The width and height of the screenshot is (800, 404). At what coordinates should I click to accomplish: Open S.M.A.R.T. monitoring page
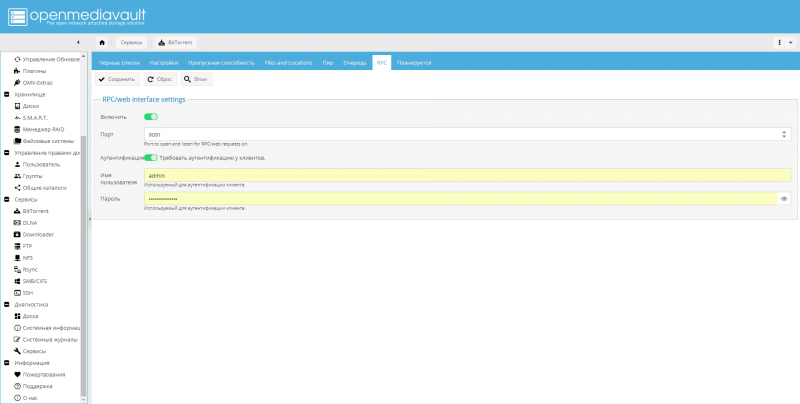[x=35, y=118]
